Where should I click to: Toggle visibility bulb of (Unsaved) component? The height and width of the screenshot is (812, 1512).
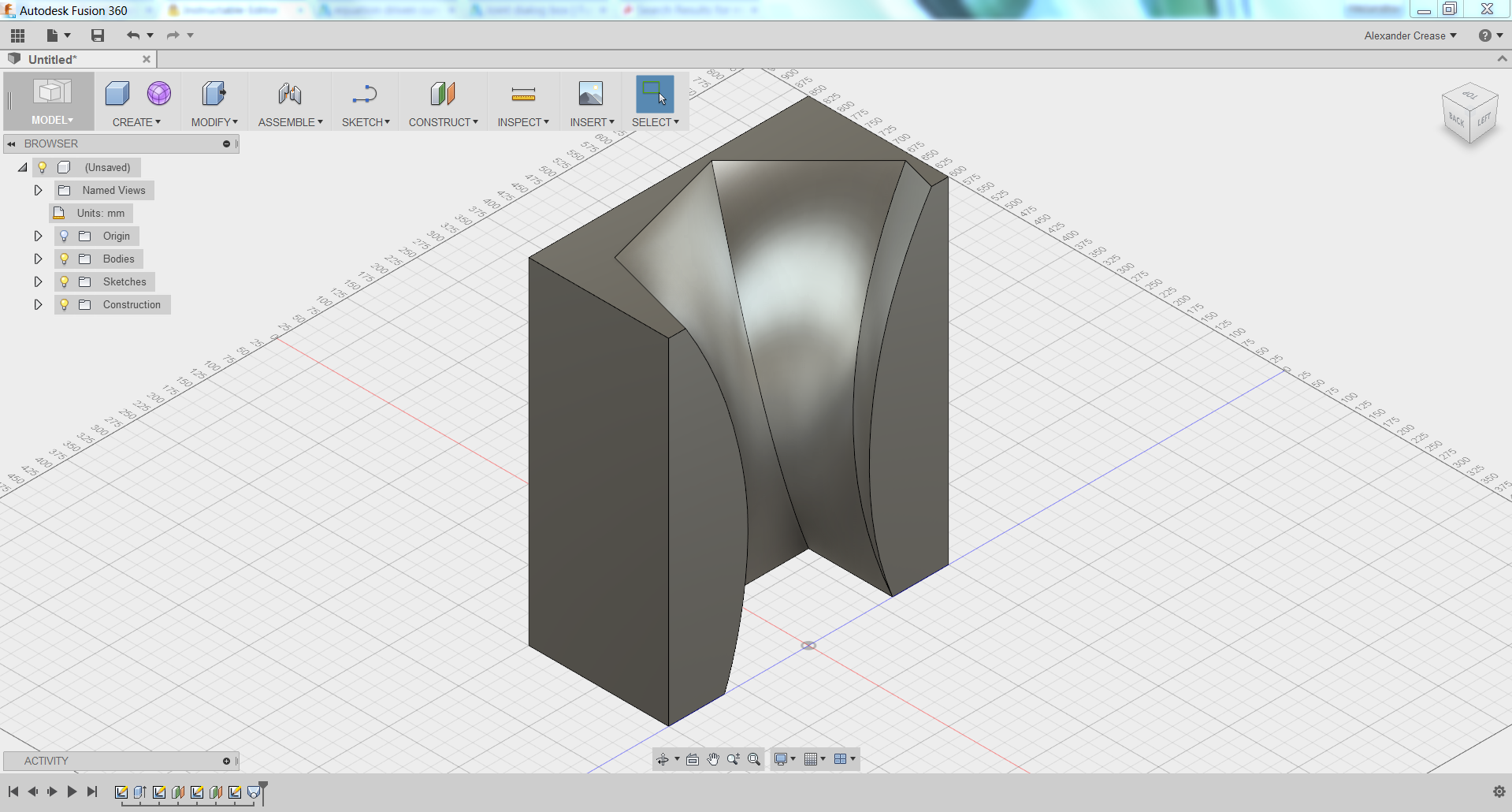click(43, 167)
